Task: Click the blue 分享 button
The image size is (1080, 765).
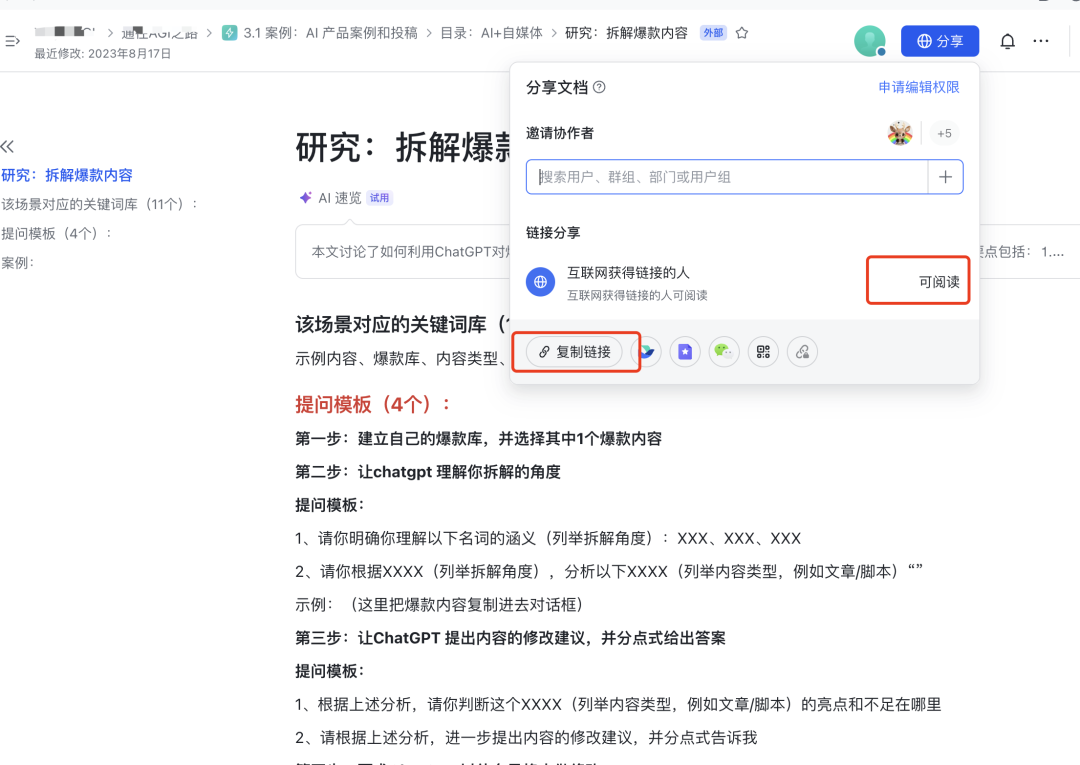Action: [939, 40]
